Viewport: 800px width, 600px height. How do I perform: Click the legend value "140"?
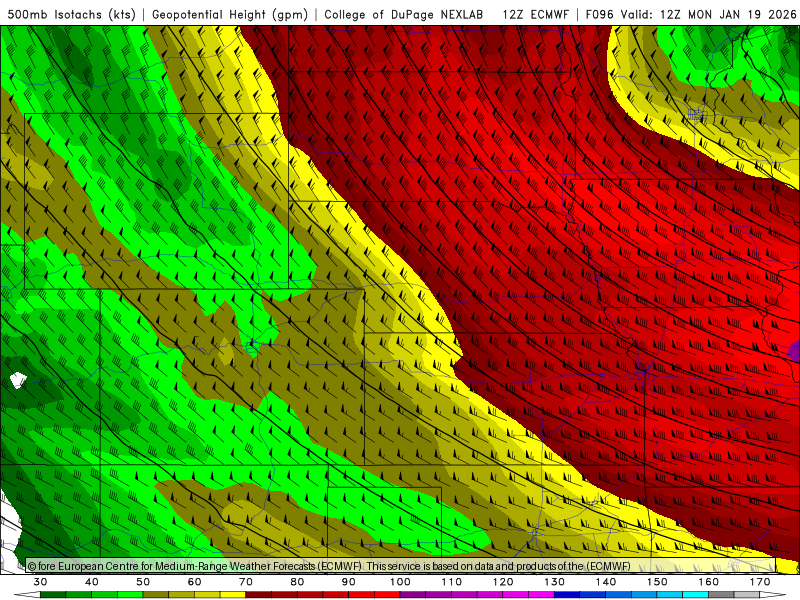[x=606, y=582]
